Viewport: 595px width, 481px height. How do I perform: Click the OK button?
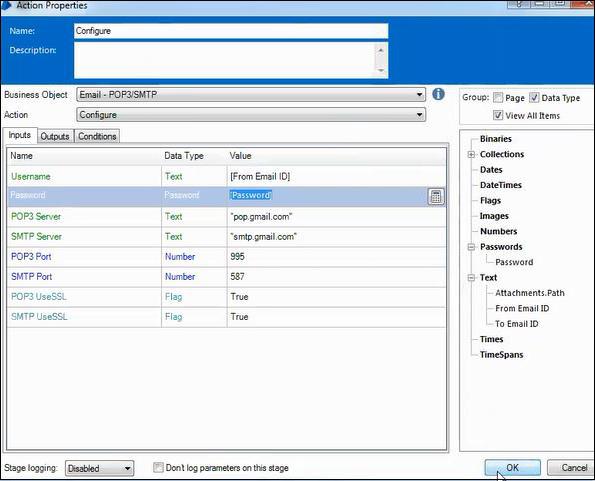pyautogui.click(x=513, y=468)
